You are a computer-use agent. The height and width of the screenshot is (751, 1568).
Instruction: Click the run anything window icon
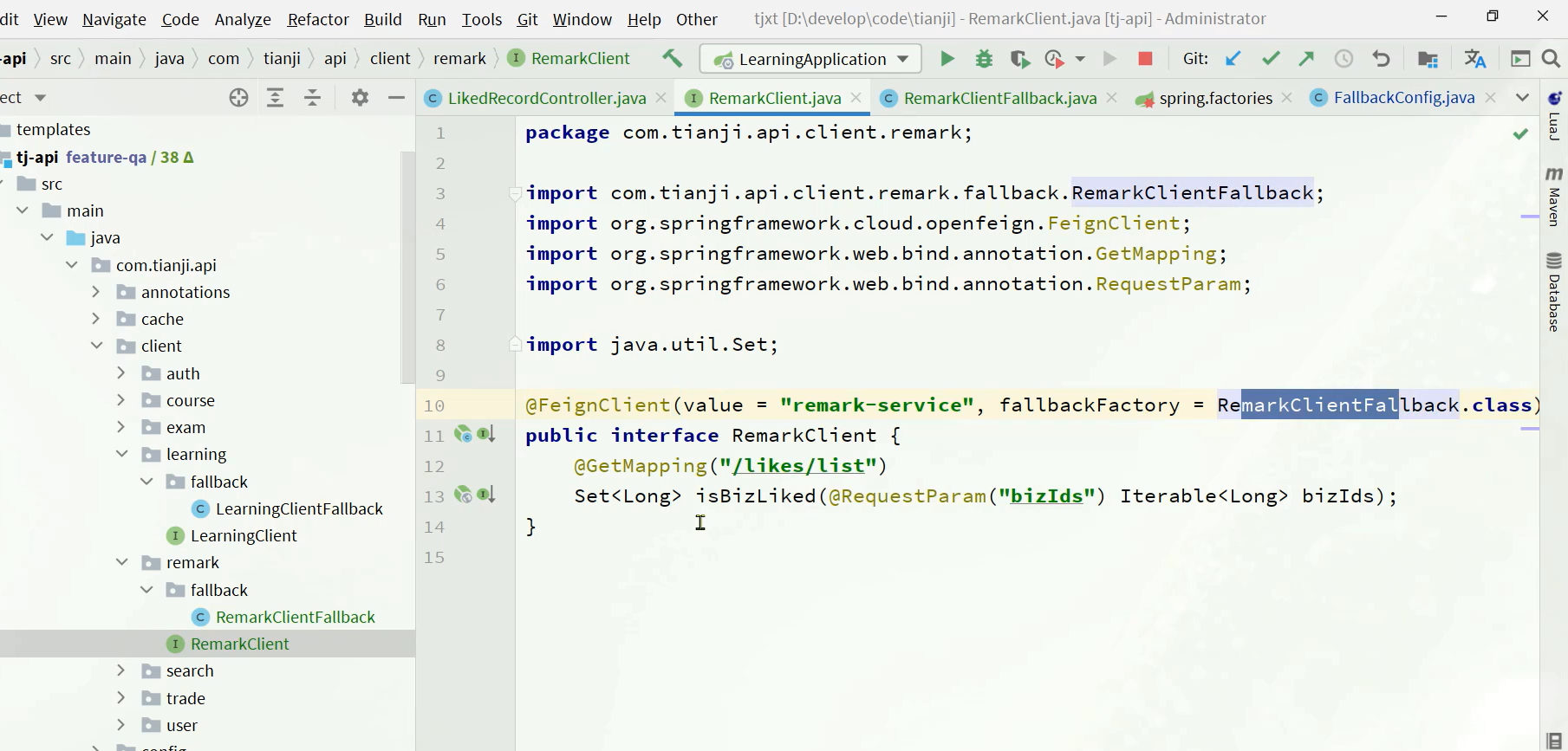(1520, 59)
